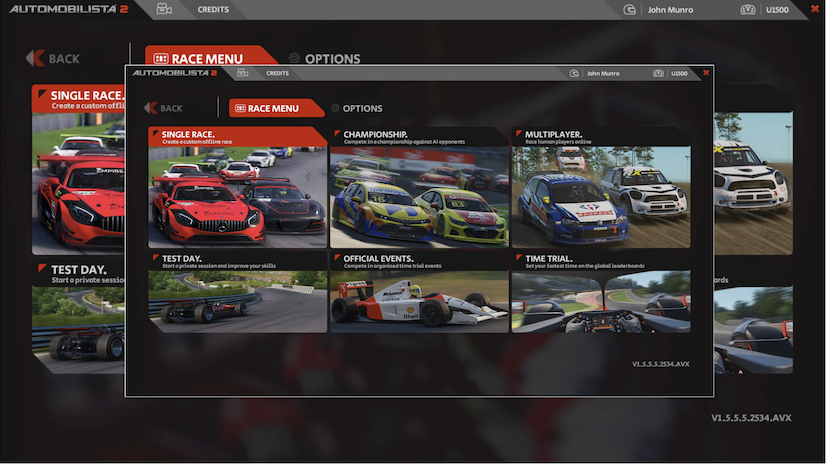
Task: Click profile icon beside John Munro, front window
Action: pyautogui.click(x=574, y=73)
